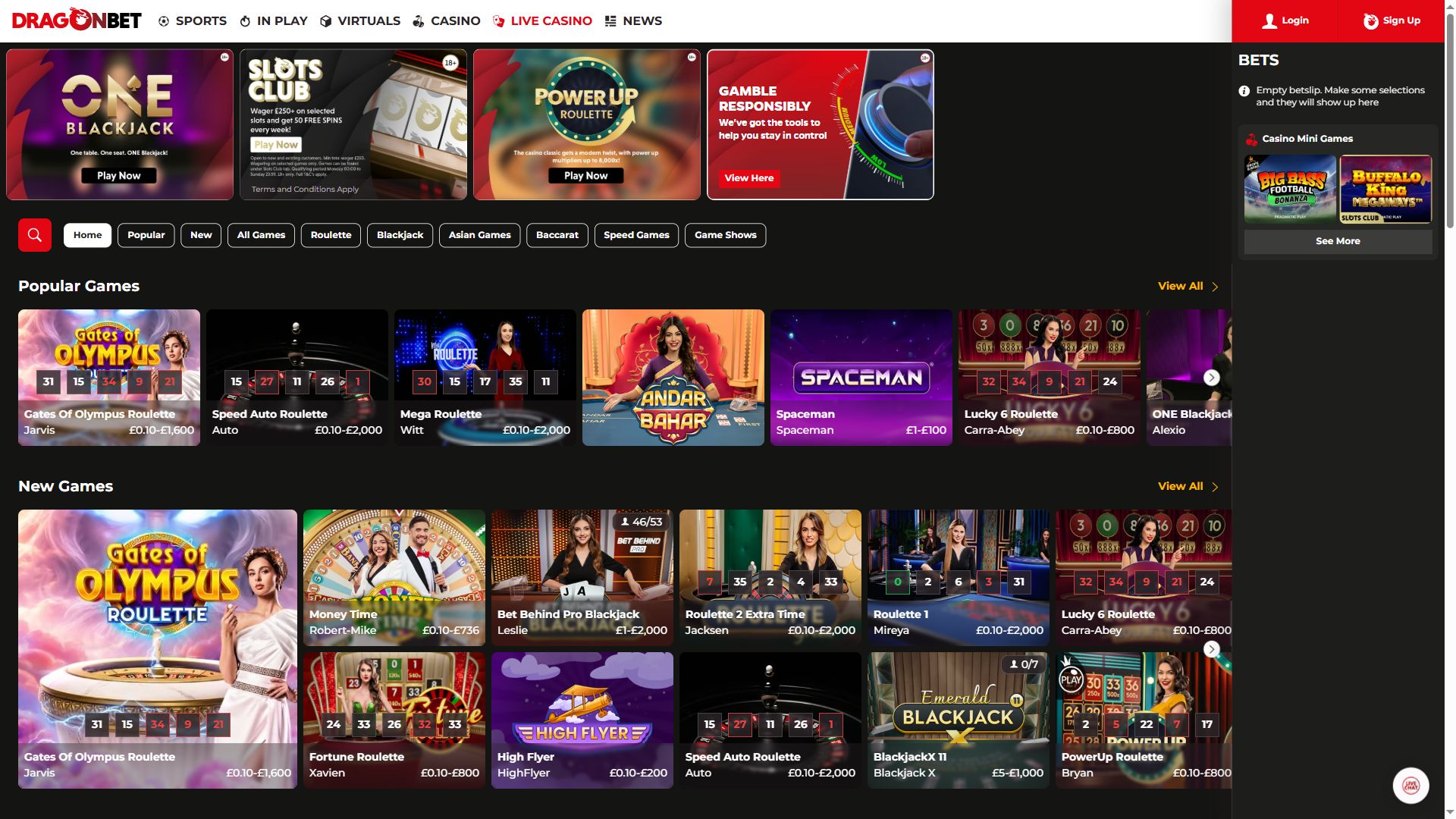Click the DragonBet logo

pos(77,20)
